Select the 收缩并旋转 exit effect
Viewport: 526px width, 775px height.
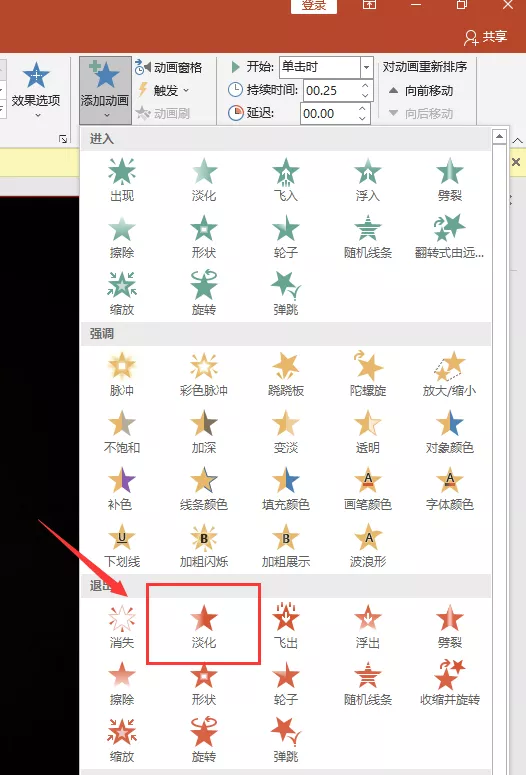point(450,684)
